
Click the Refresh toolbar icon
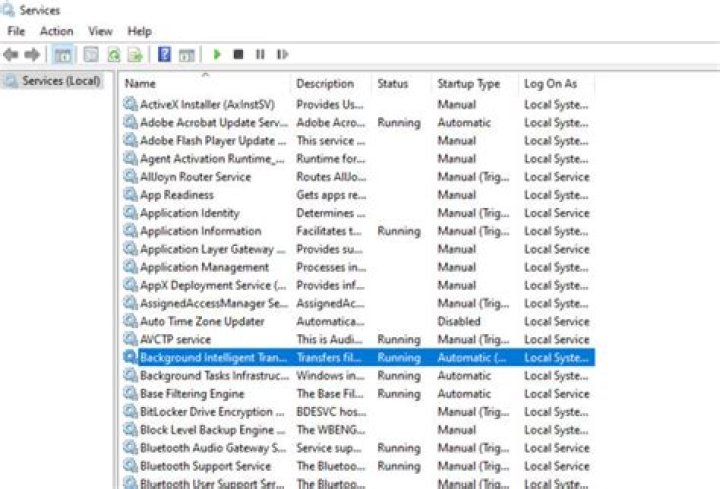point(113,55)
